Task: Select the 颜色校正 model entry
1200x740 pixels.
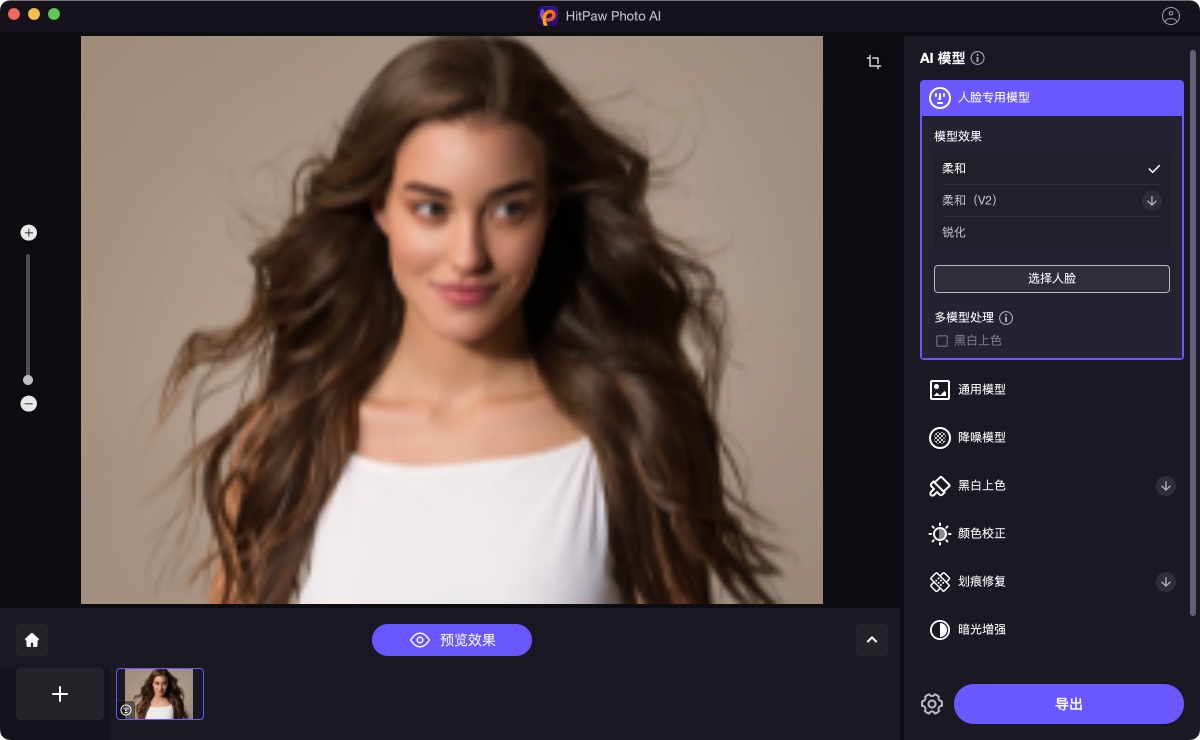Action: 1052,534
